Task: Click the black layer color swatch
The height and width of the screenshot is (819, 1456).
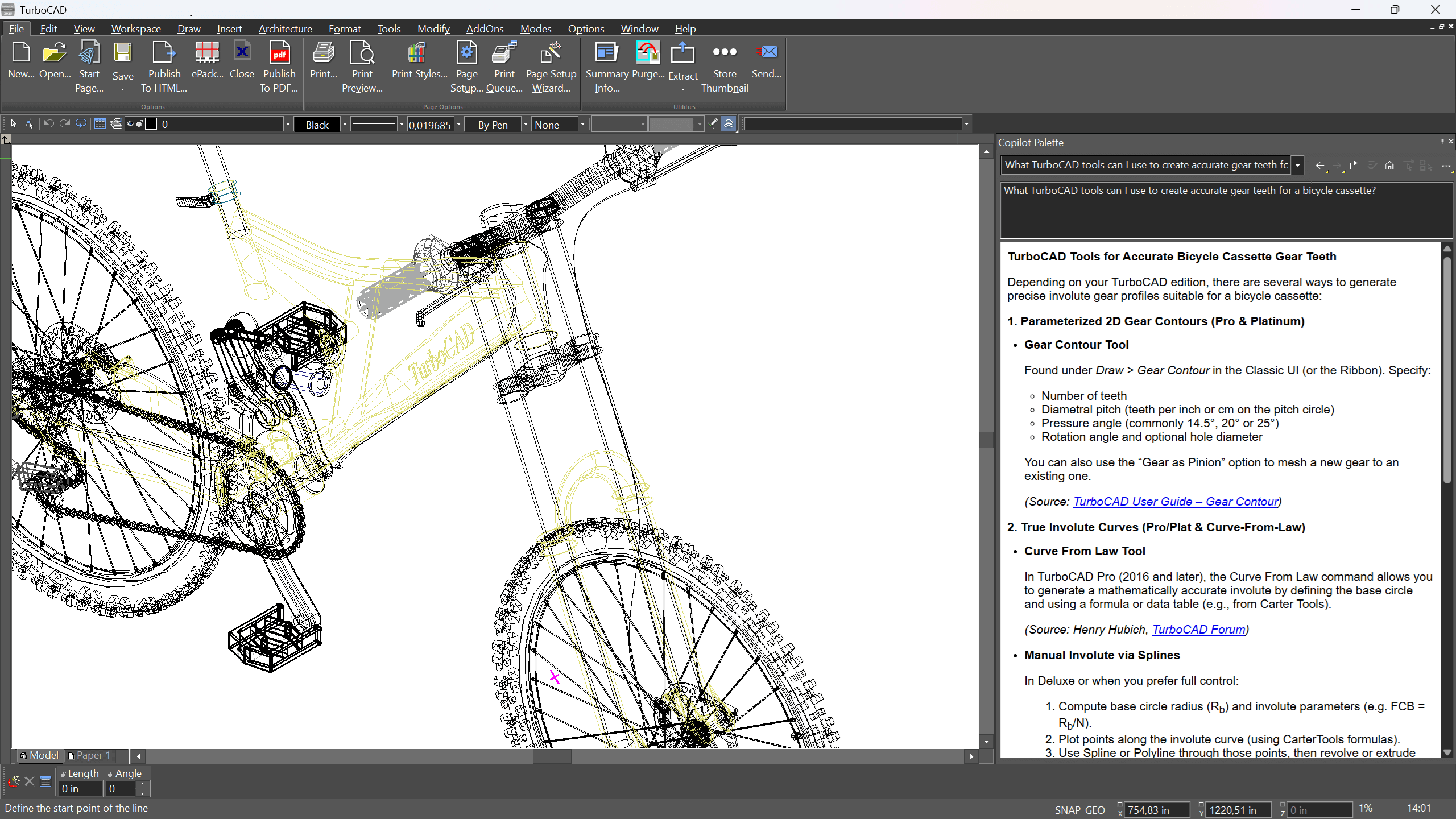Action: [x=151, y=124]
